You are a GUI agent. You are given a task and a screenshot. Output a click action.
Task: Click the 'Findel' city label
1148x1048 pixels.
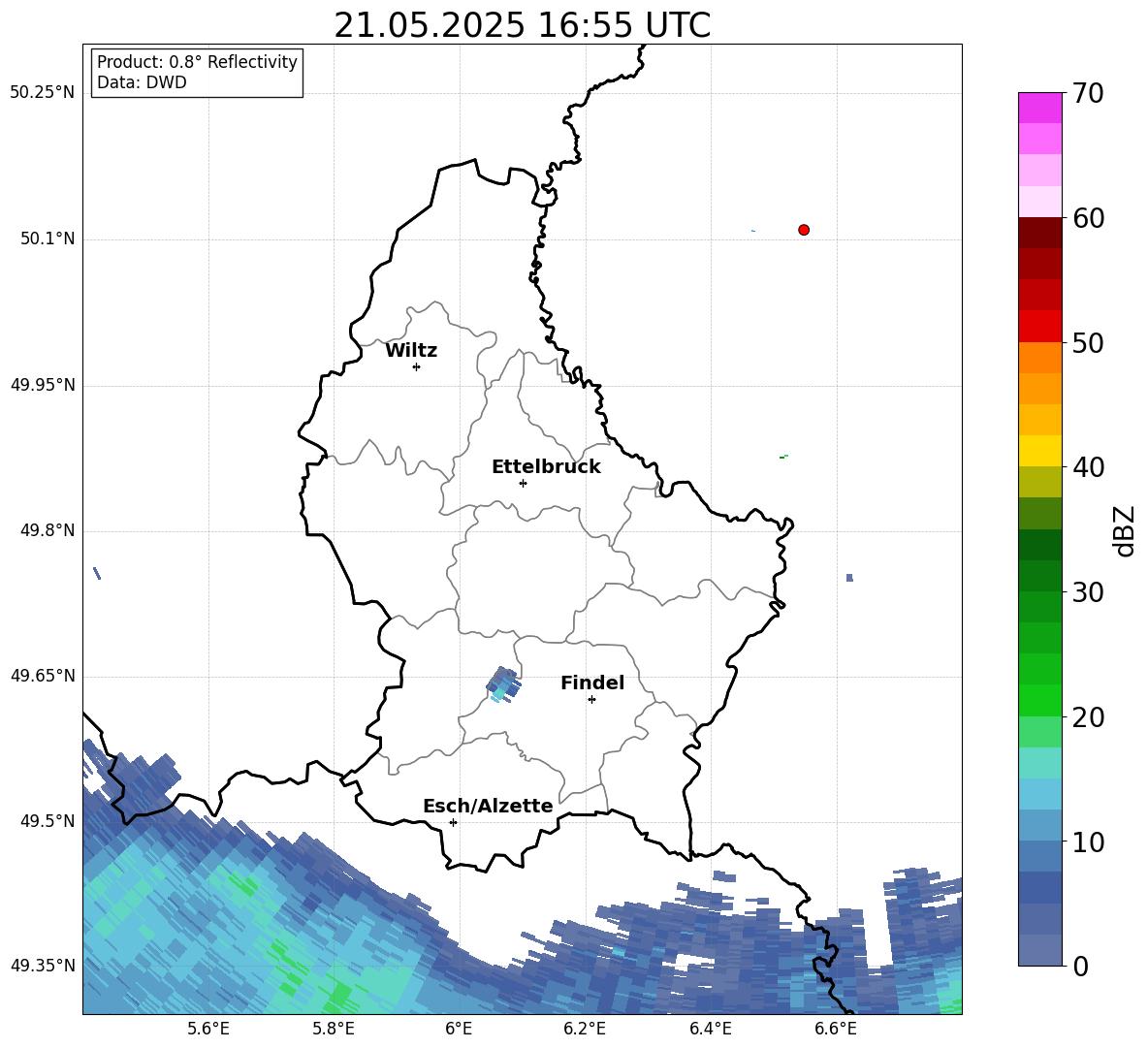tap(592, 683)
